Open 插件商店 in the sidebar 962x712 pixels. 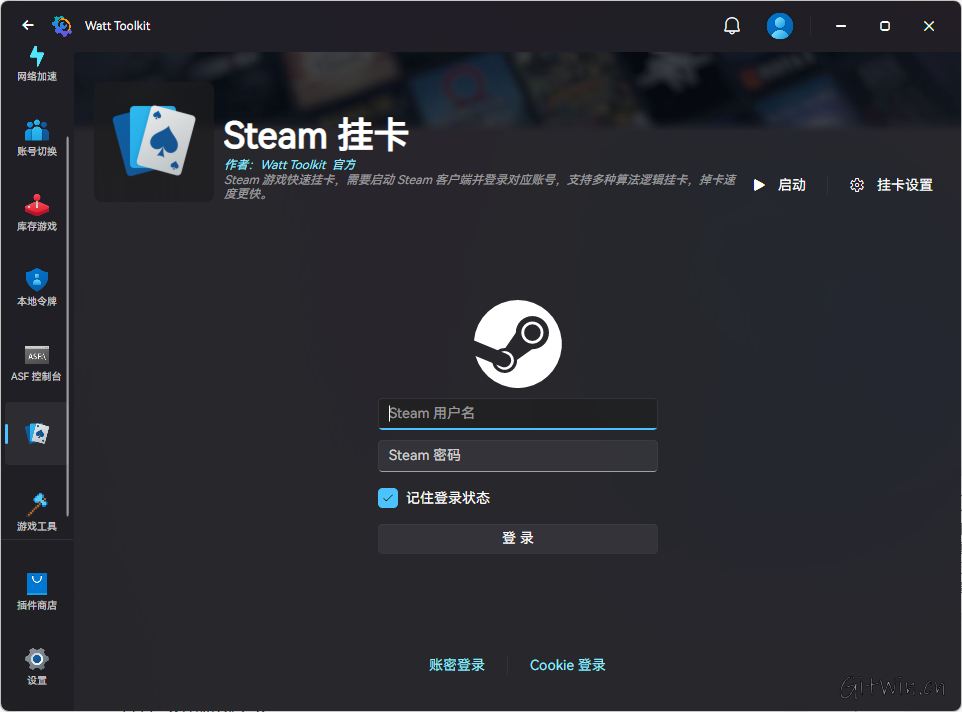37,592
